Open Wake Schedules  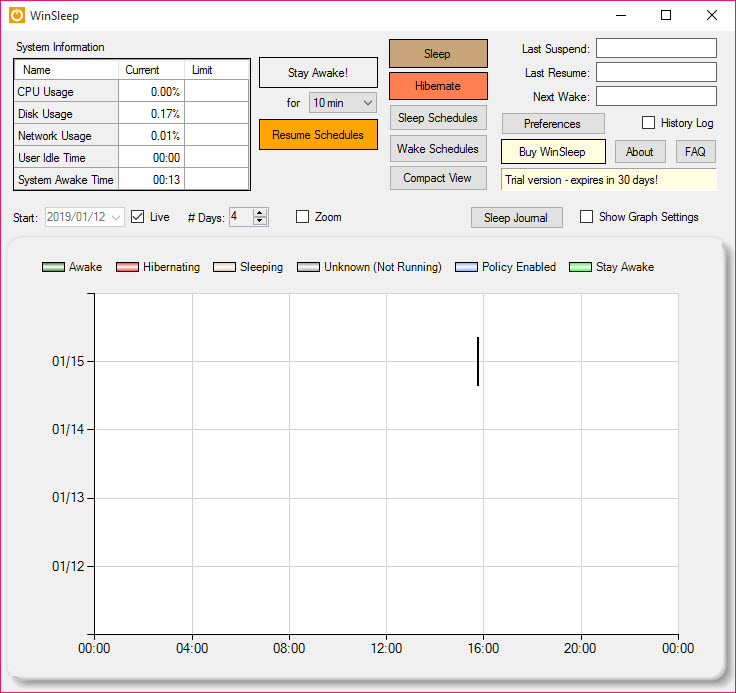tap(438, 149)
